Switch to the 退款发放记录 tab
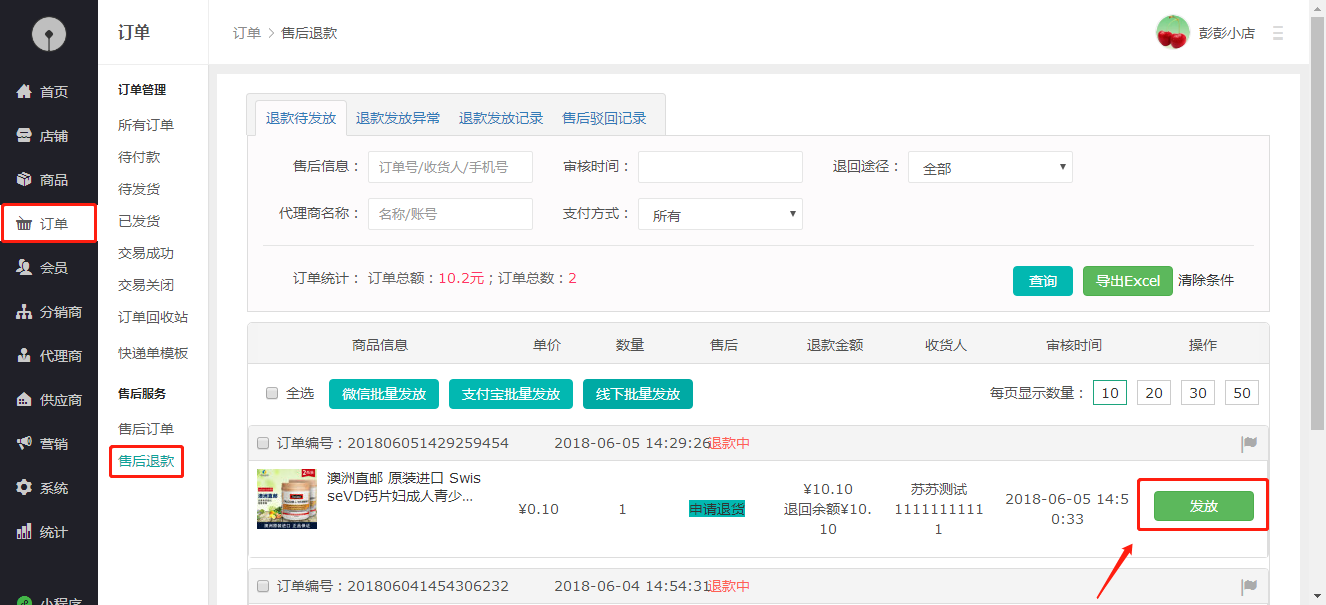Image resolution: width=1326 pixels, height=605 pixels. (500, 117)
